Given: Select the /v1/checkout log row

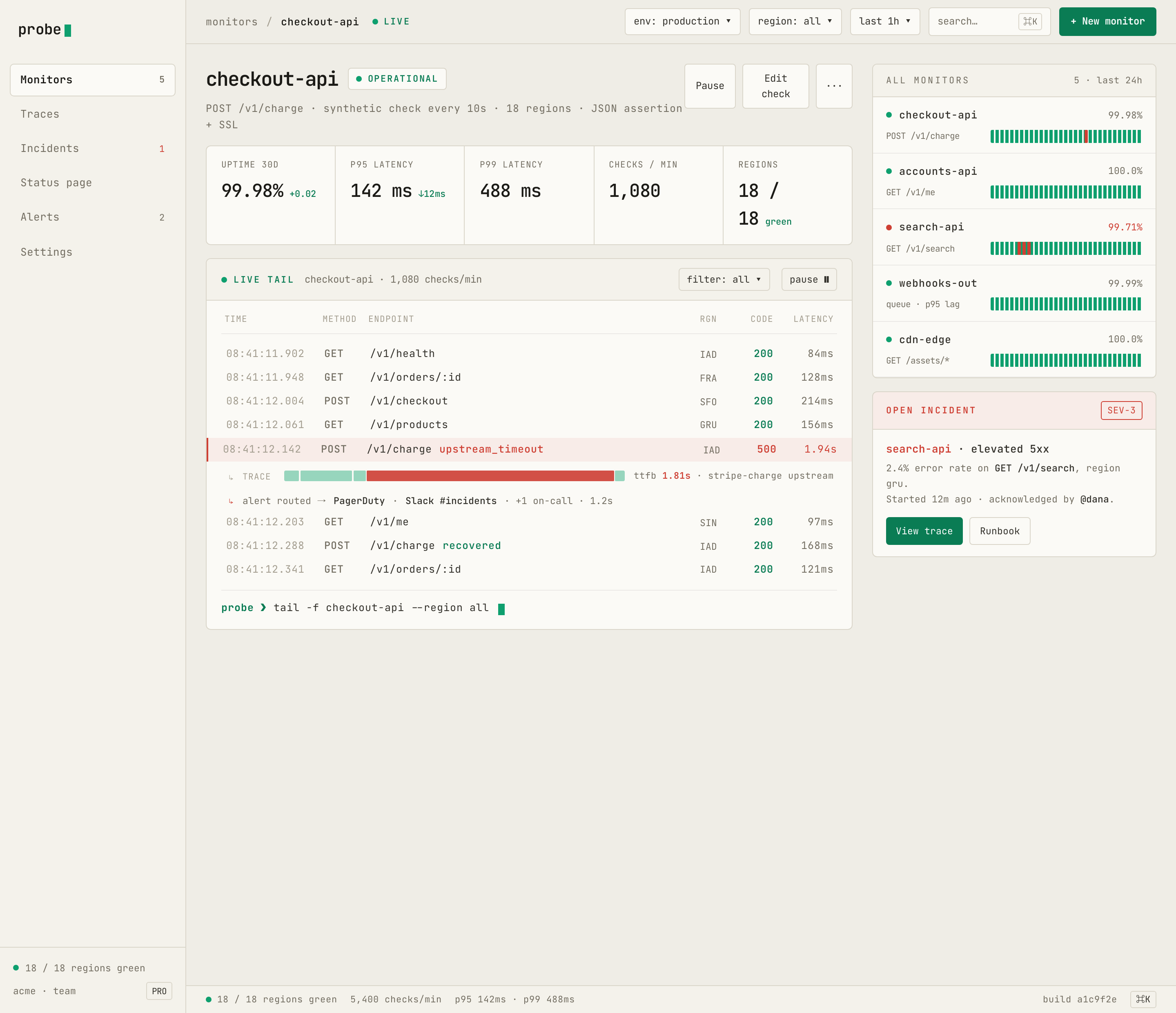Looking at the screenshot, I should click(x=529, y=401).
